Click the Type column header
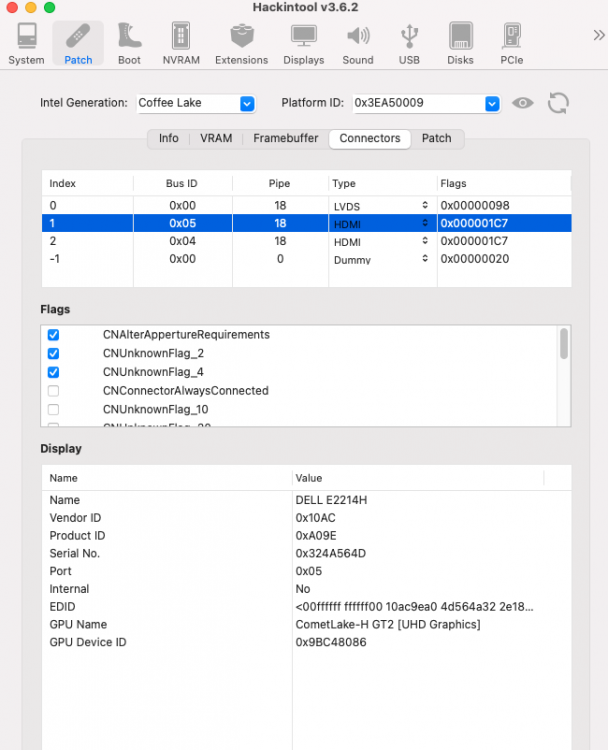Viewport: 608px width, 750px height. pos(382,184)
